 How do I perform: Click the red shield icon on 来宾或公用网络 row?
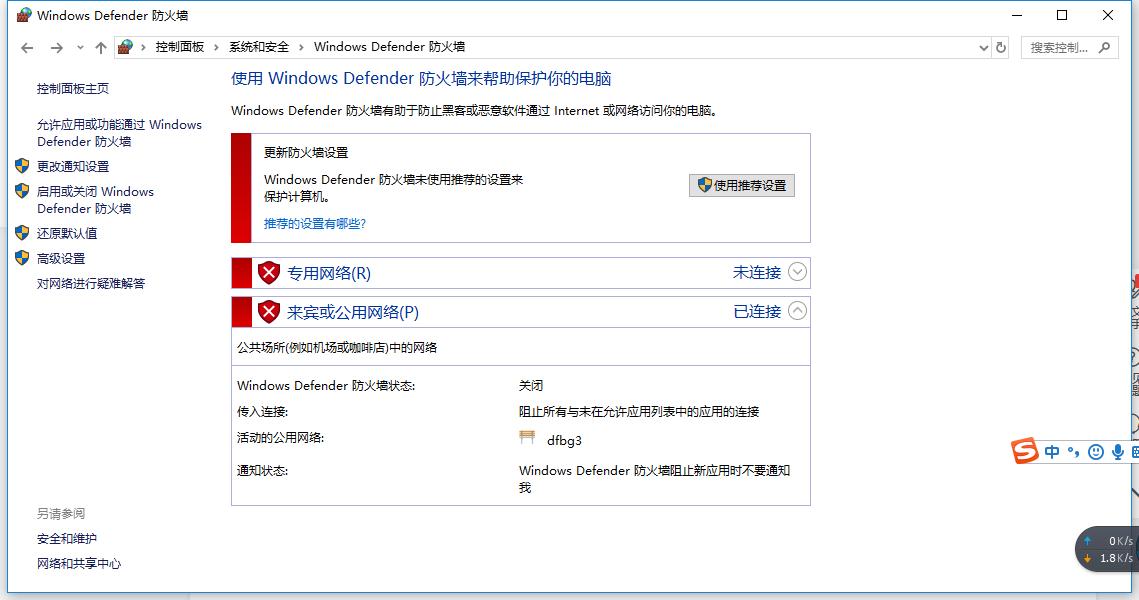268,311
